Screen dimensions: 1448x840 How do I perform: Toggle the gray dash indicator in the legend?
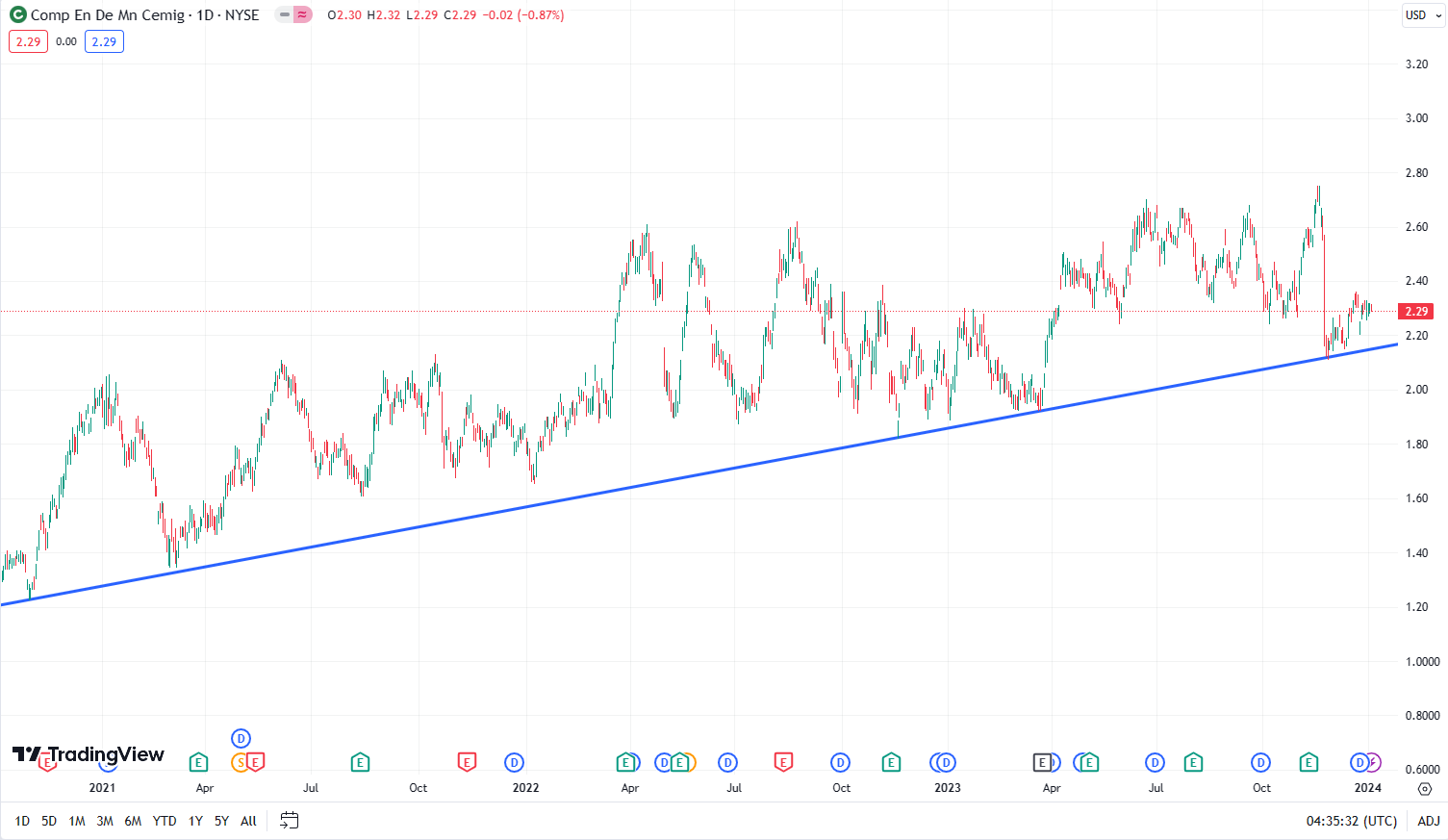tap(284, 15)
